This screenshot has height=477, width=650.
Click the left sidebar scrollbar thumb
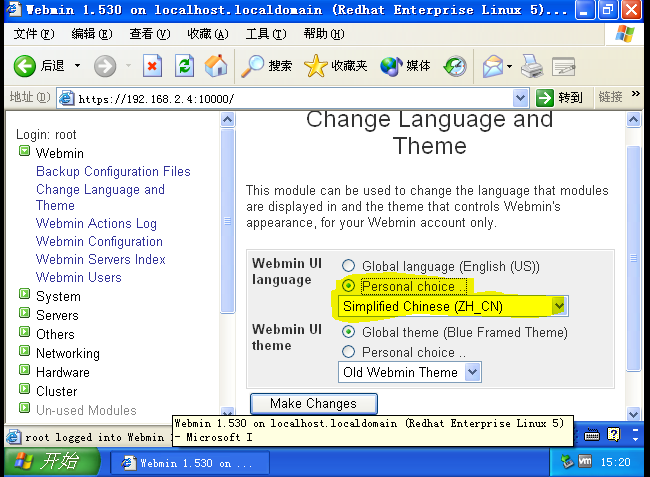pos(228,221)
